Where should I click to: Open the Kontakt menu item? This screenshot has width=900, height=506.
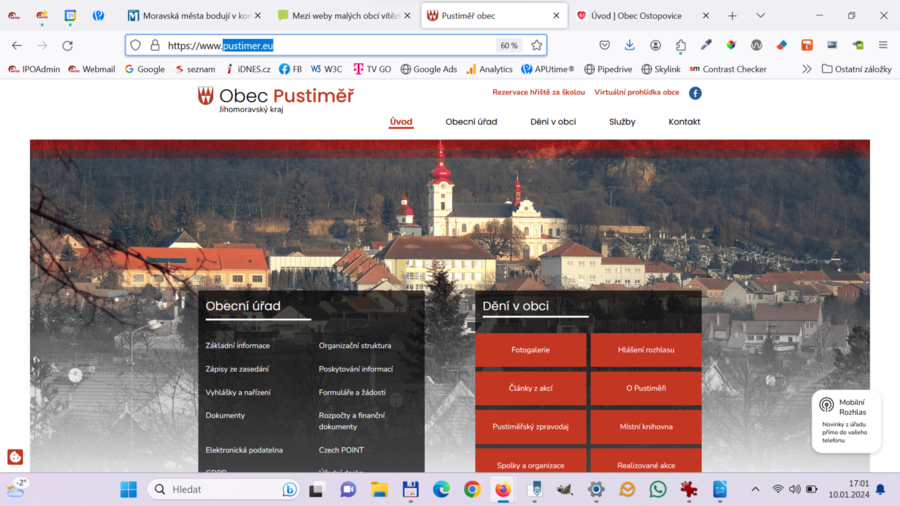coord(684,122)
